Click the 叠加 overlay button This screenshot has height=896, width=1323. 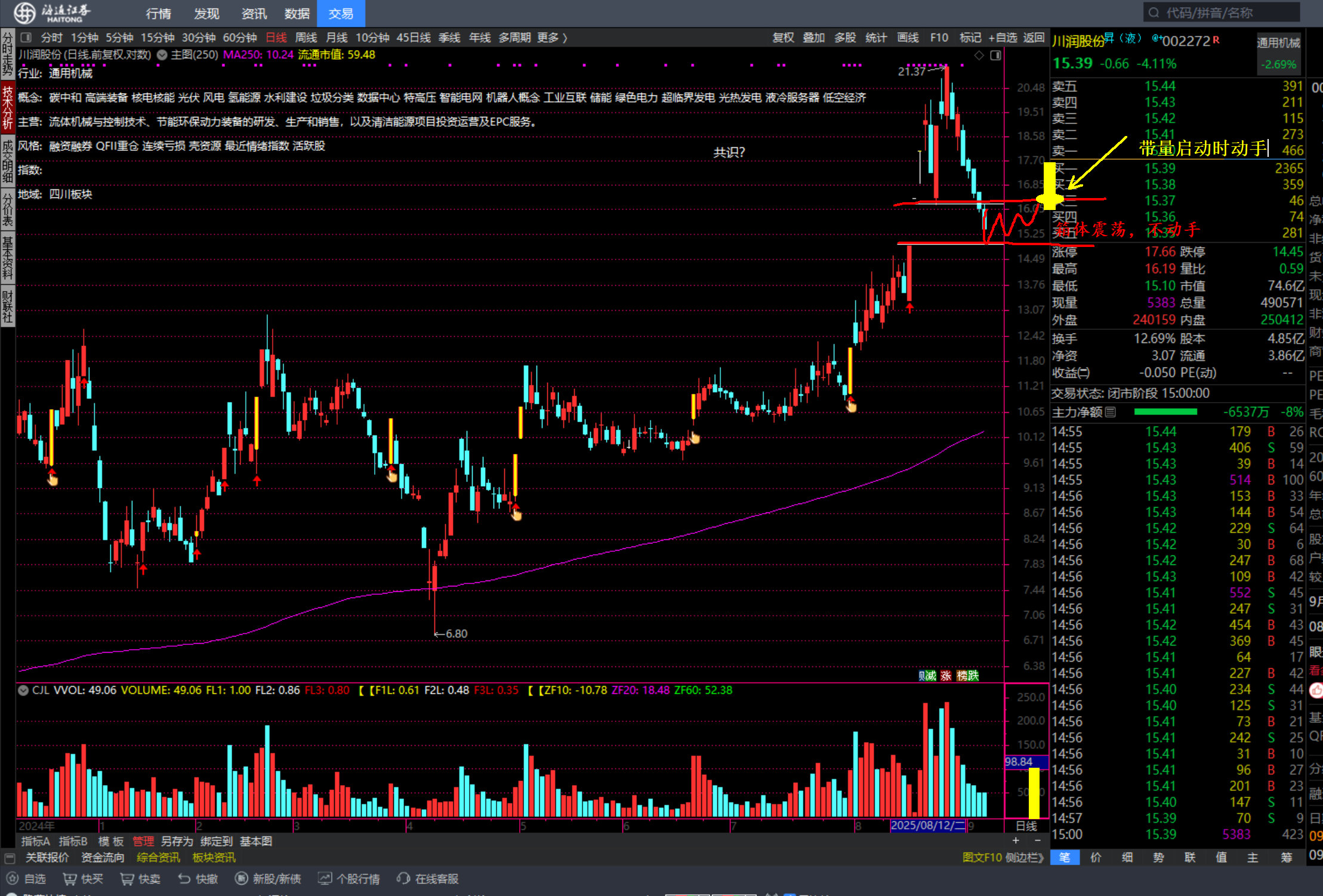[813, 38]
